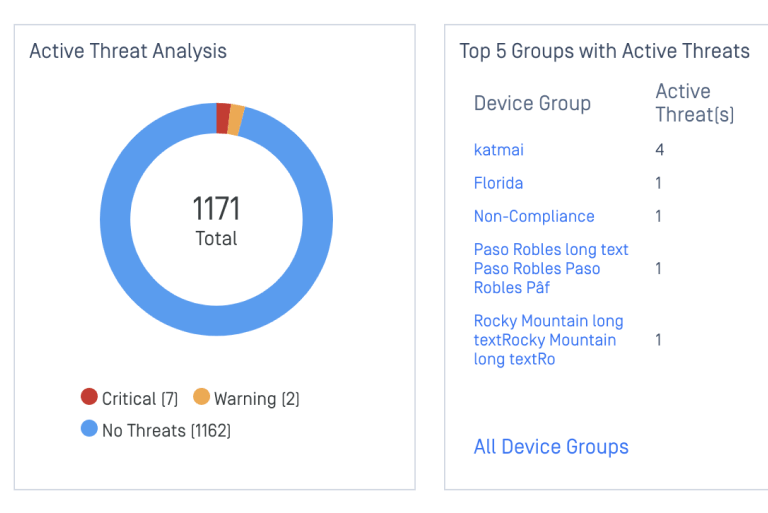The image size is (768, 513).
Task: Toggle the No Threats (1162) legend label
Action: click(x=166, y=430)
